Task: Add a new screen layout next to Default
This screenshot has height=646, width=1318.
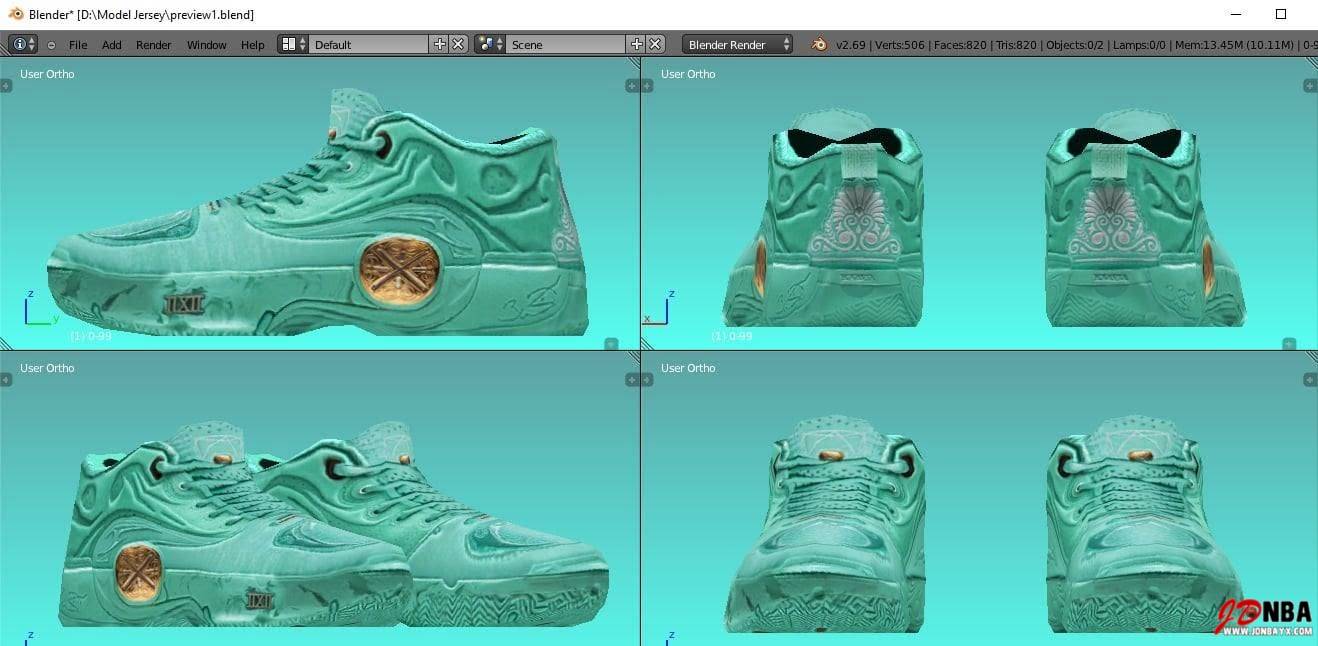Action: click(439, 44)
